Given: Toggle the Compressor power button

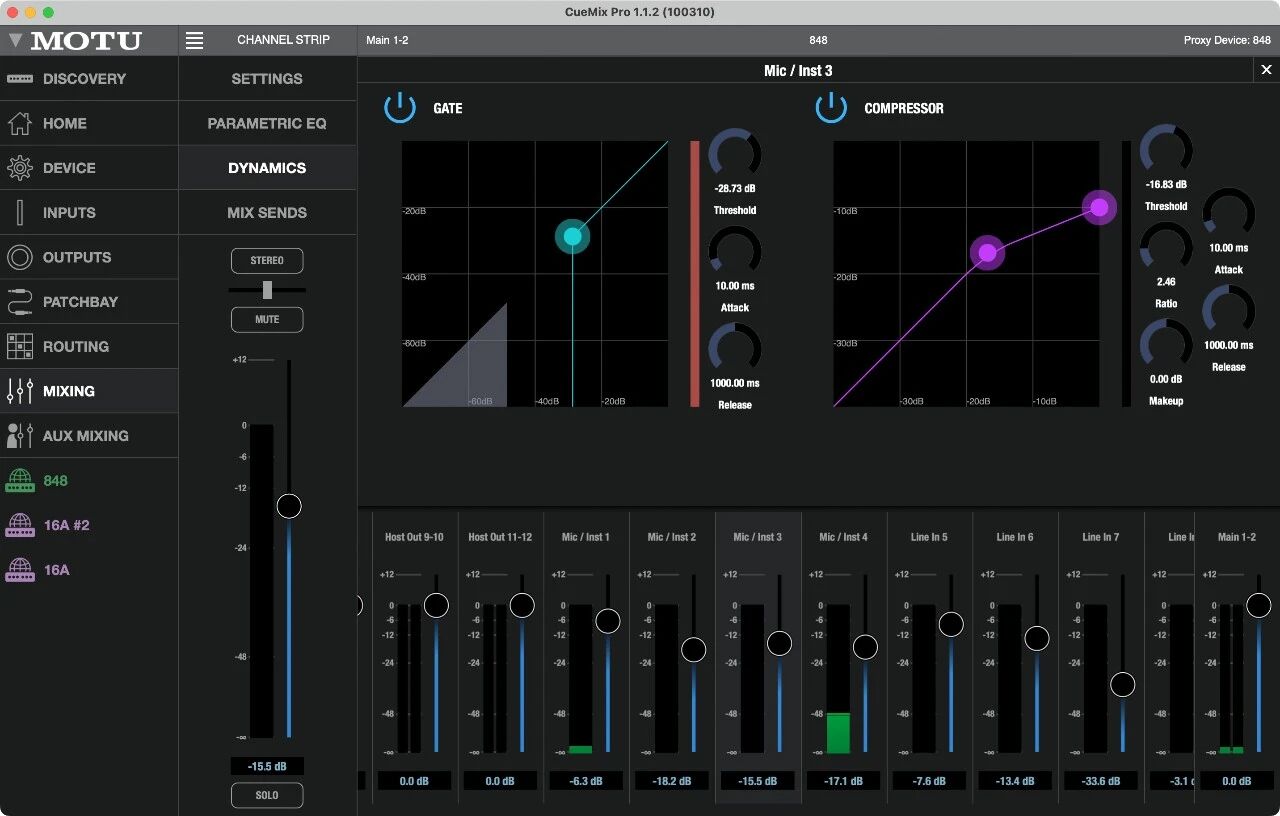Looking at the screenshot, I should (831, 108).
